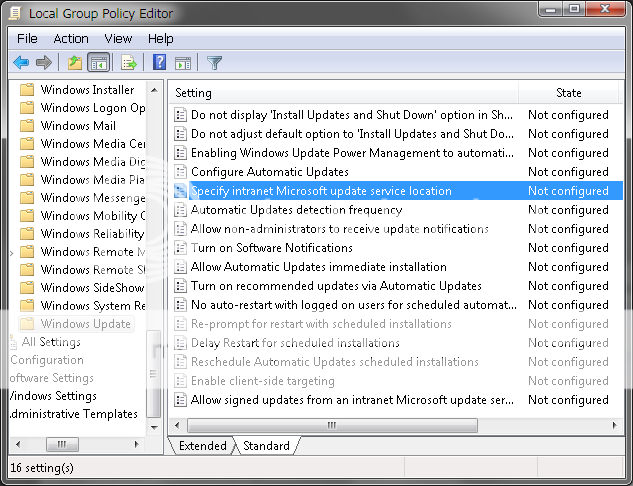This screenshot has width=633, height=486.
Task: Sort by the Setting column header
Action: click(x=193, y=93)
